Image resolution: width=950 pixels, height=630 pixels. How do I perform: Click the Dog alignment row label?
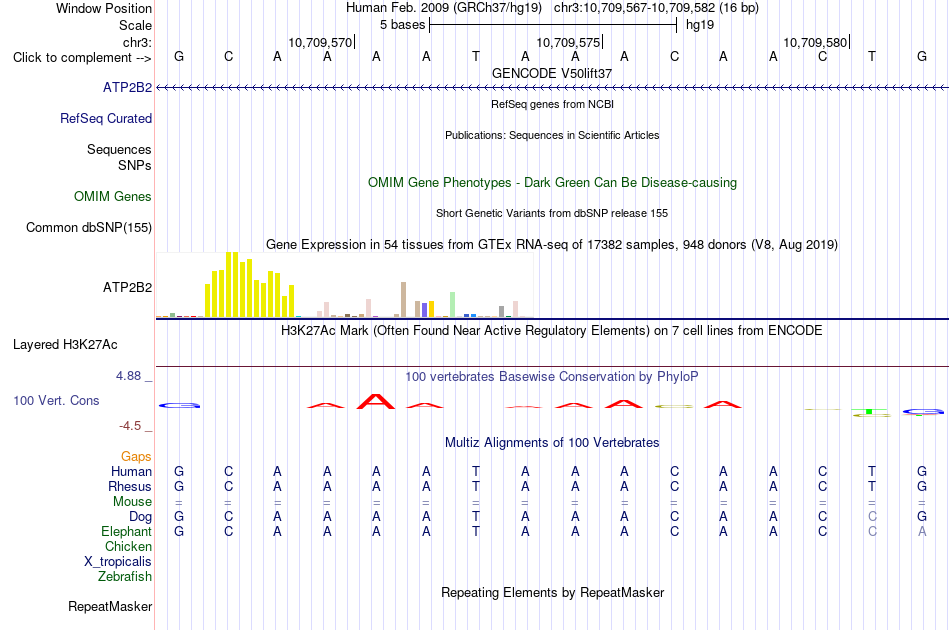point(141,517)
